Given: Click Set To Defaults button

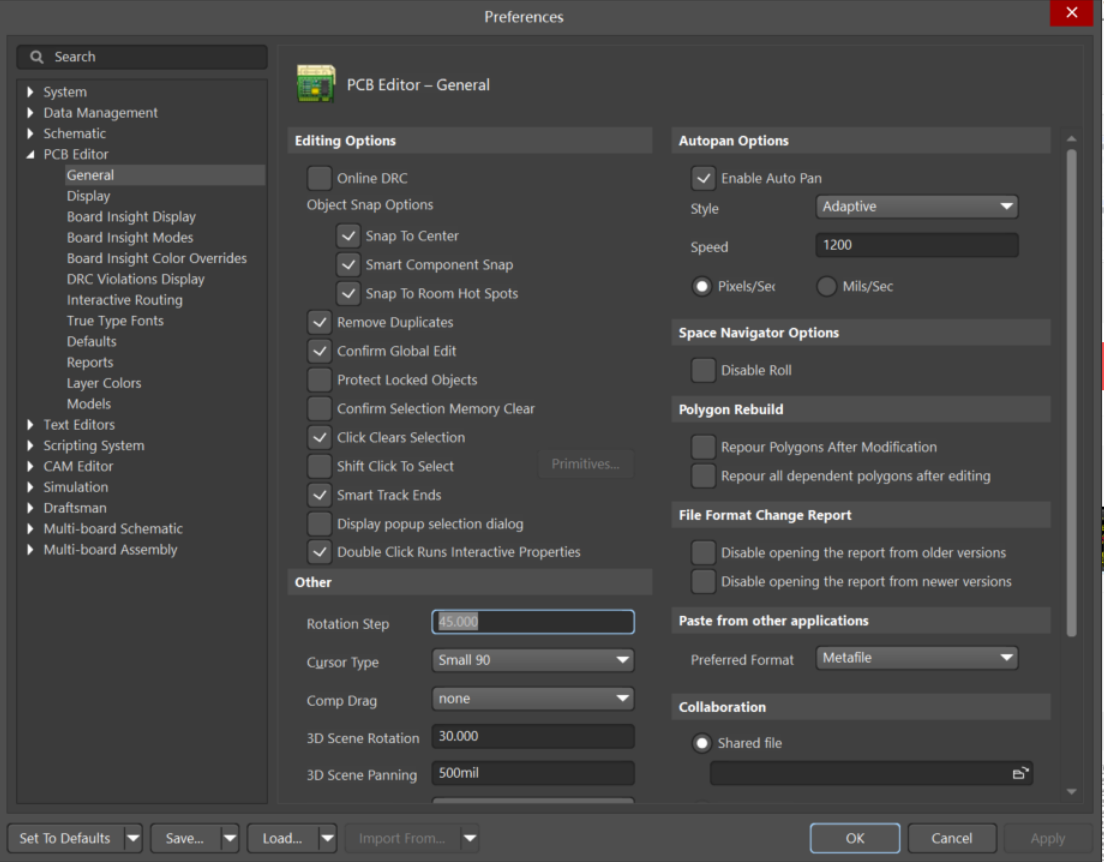Looking at the screenshot, I should coord(65,839).
